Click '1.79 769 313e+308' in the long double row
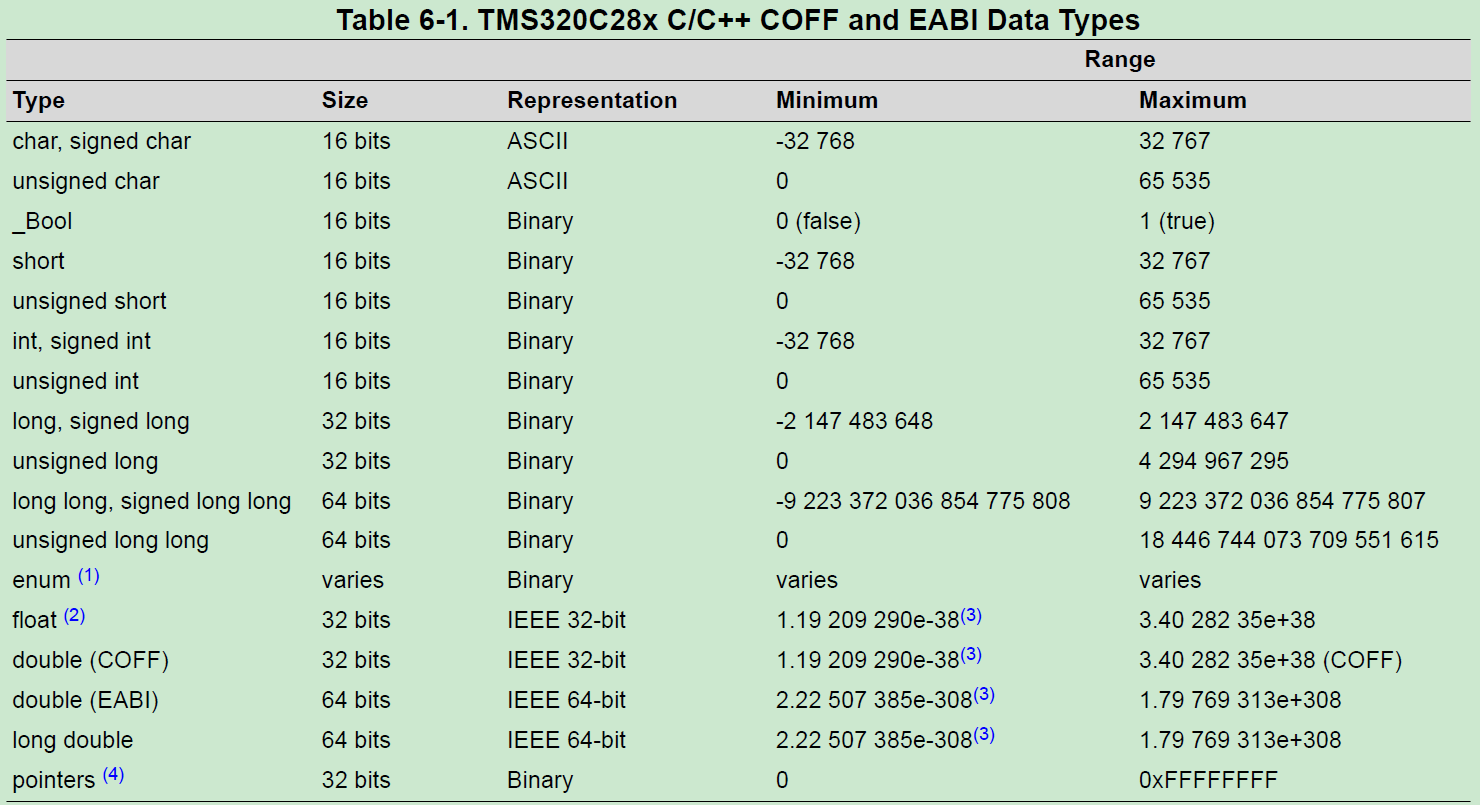Viewport: 1480px width, 805px height. pyautogui.click(x=1240, y=740)
